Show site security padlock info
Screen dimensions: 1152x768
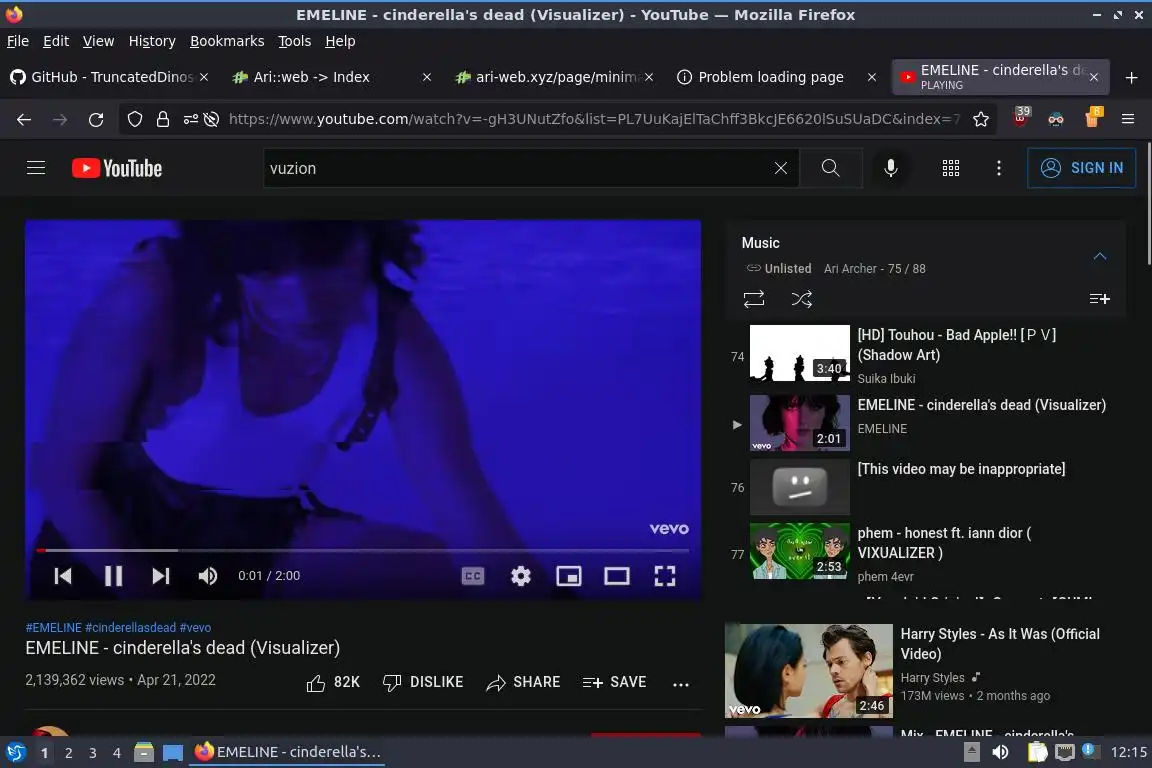(x=162, y=119)
